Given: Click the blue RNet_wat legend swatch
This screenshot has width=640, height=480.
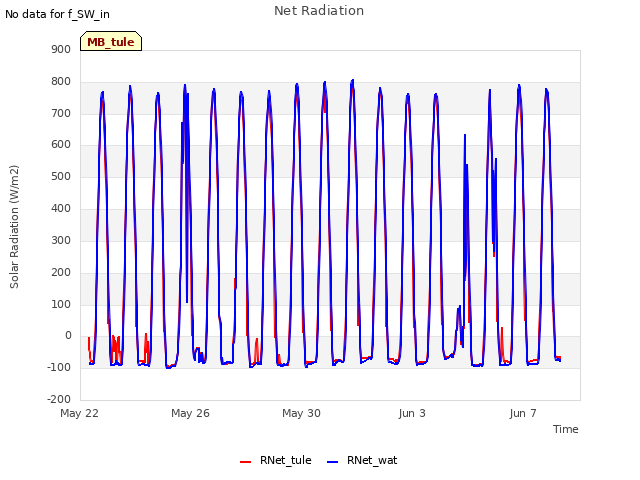Looking at the screenshot, I should [333, 462].
